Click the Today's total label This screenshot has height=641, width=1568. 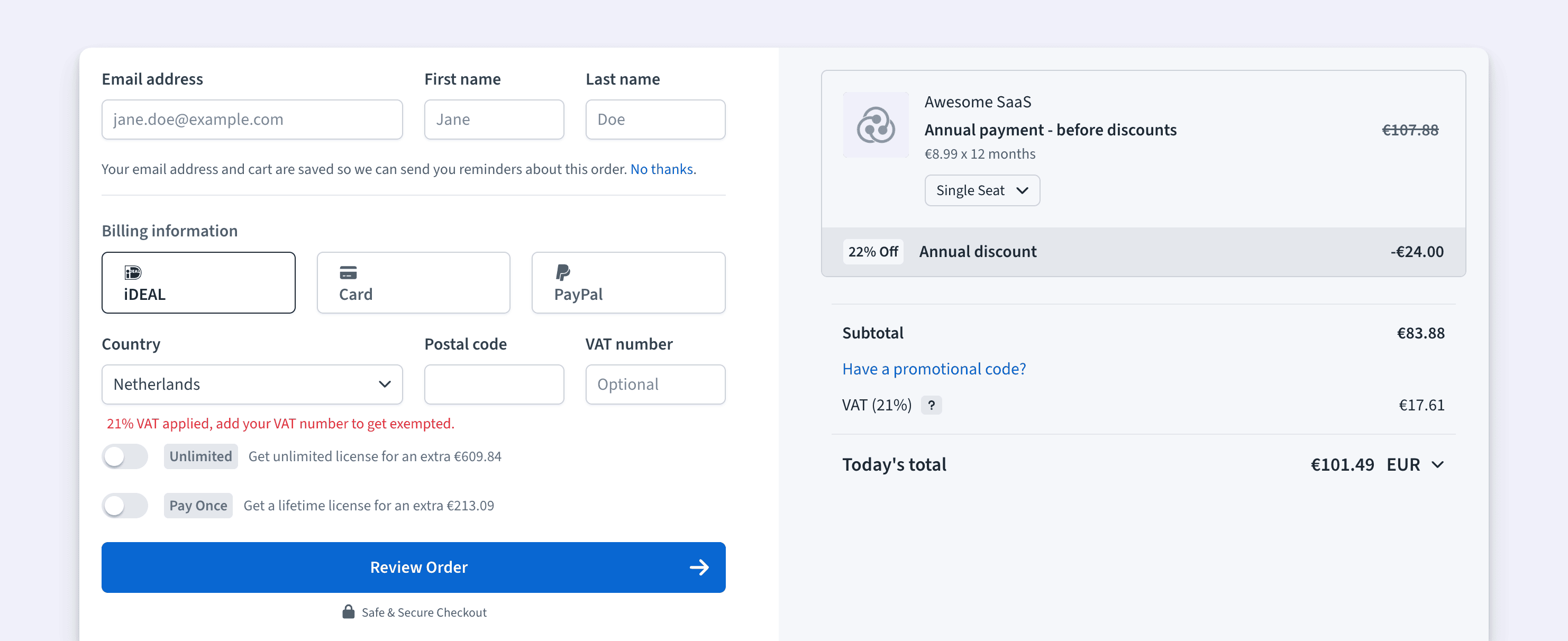click(894, 464)
